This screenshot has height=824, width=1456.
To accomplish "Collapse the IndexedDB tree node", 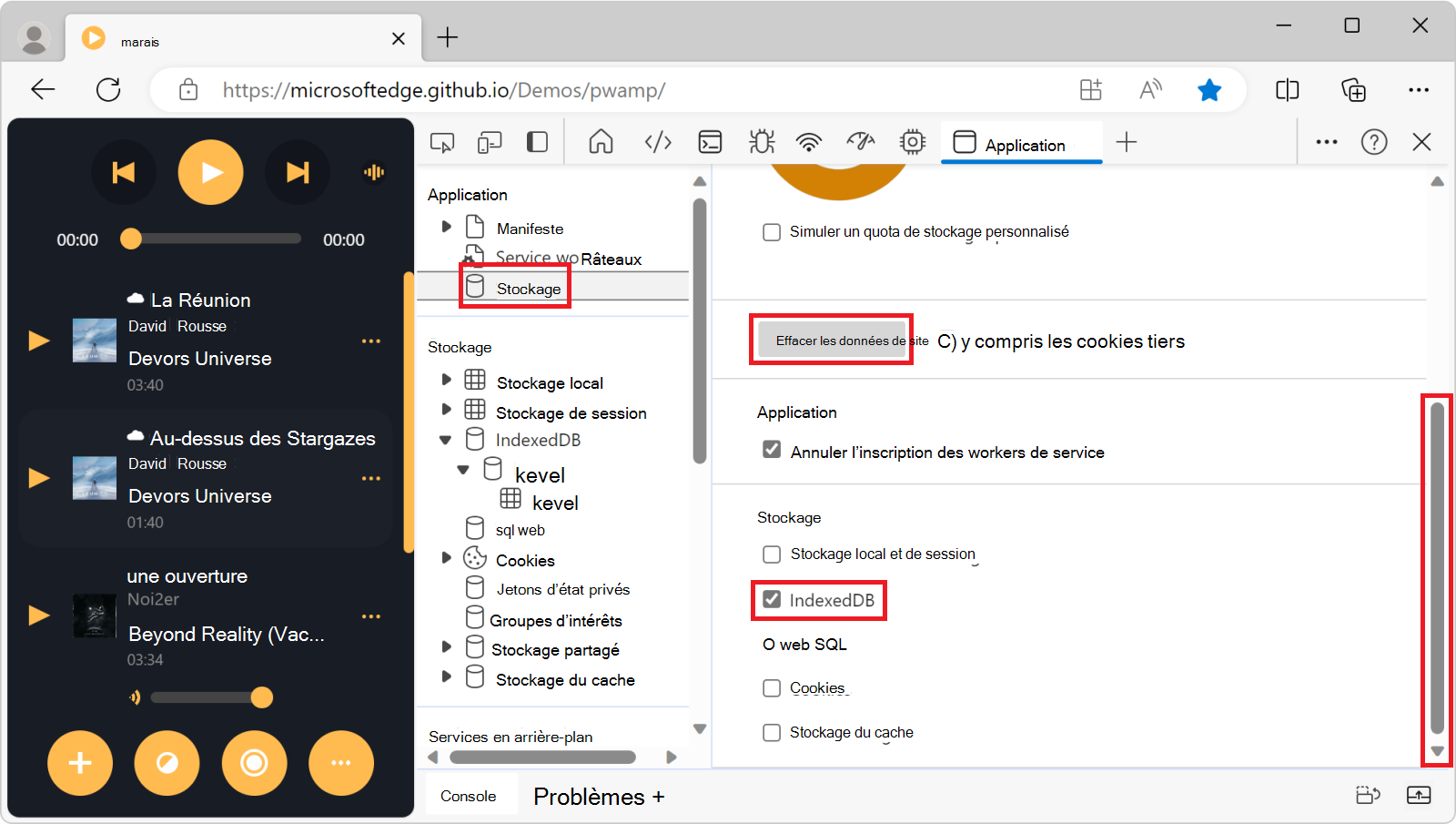I will click(x=446, y=439).
